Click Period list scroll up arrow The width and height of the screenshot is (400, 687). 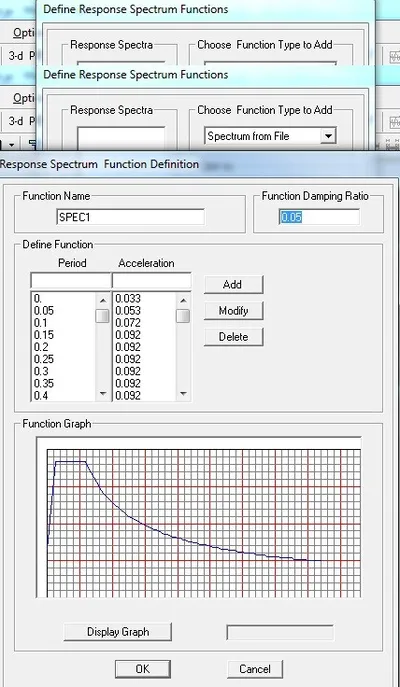103,301
